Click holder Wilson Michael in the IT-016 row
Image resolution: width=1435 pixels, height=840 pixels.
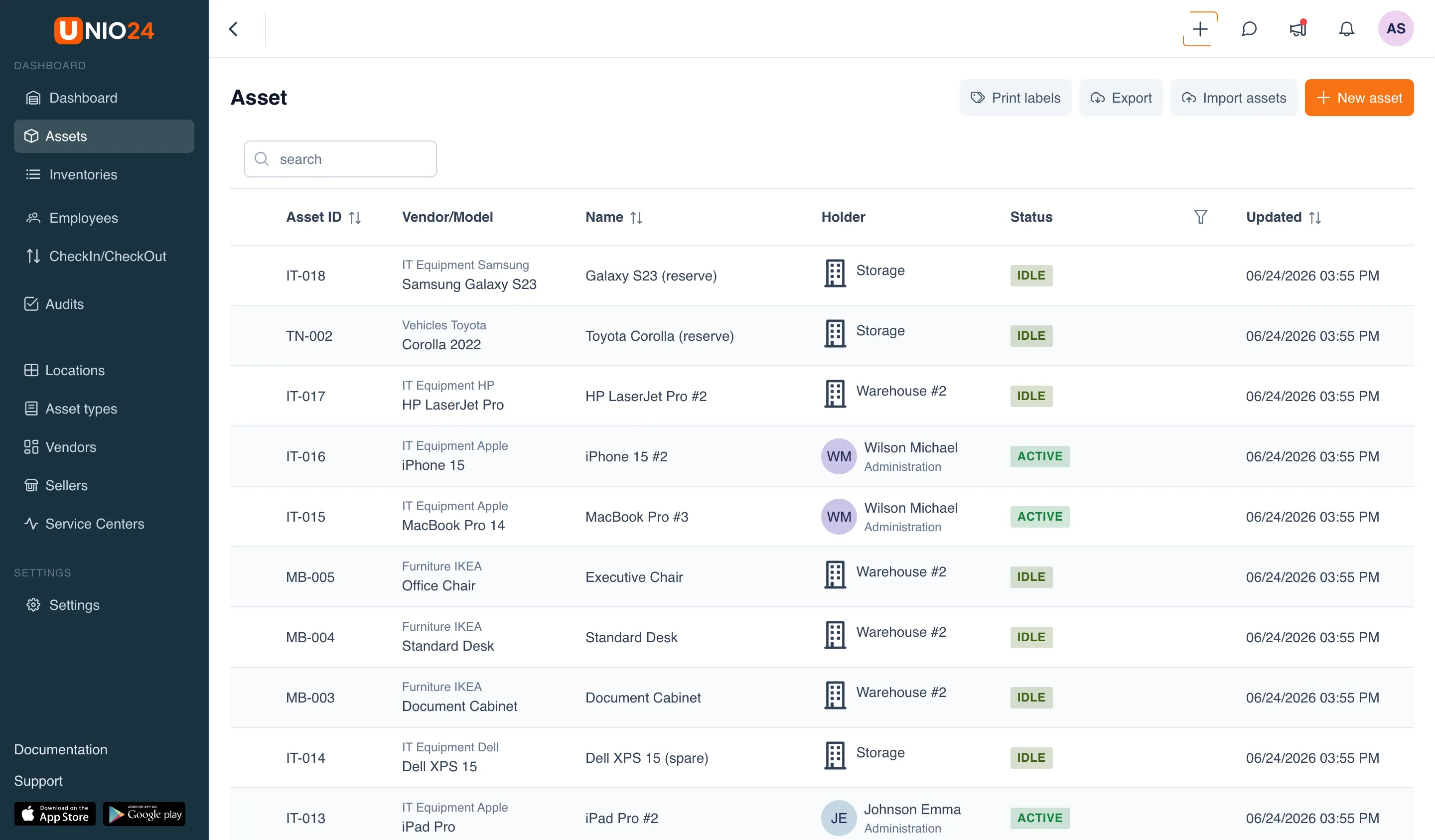click(910, 447)
